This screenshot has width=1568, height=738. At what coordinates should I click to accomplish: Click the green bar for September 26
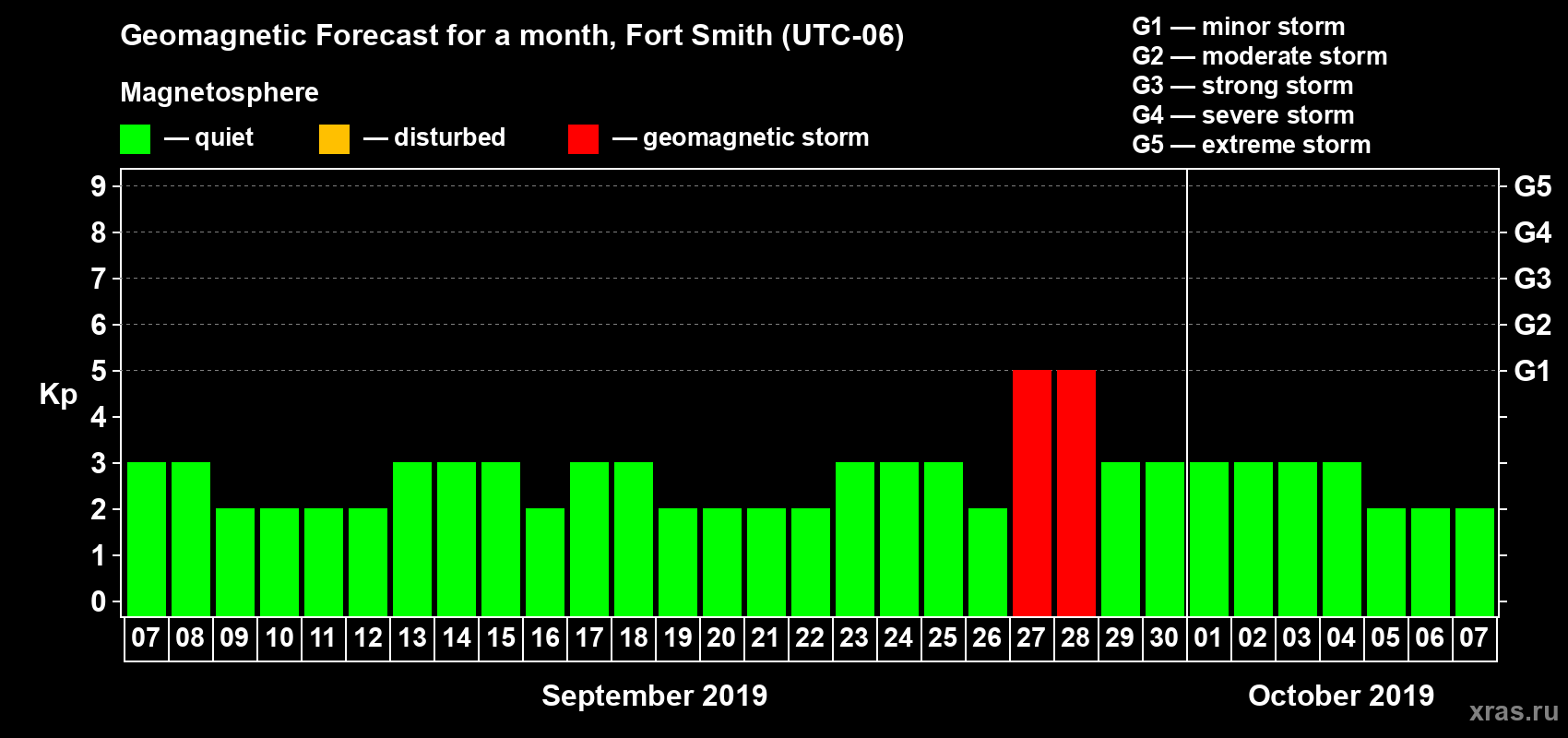pyautogui.click(x=988, y=562)
